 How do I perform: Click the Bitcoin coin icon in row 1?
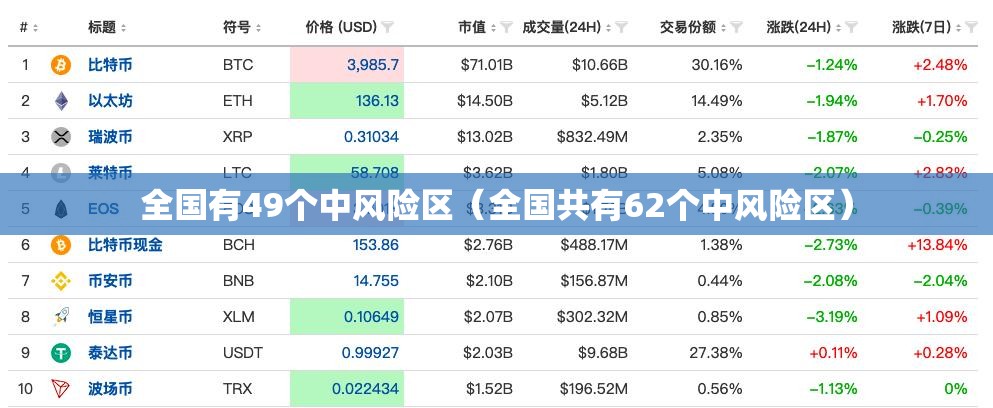61,65
